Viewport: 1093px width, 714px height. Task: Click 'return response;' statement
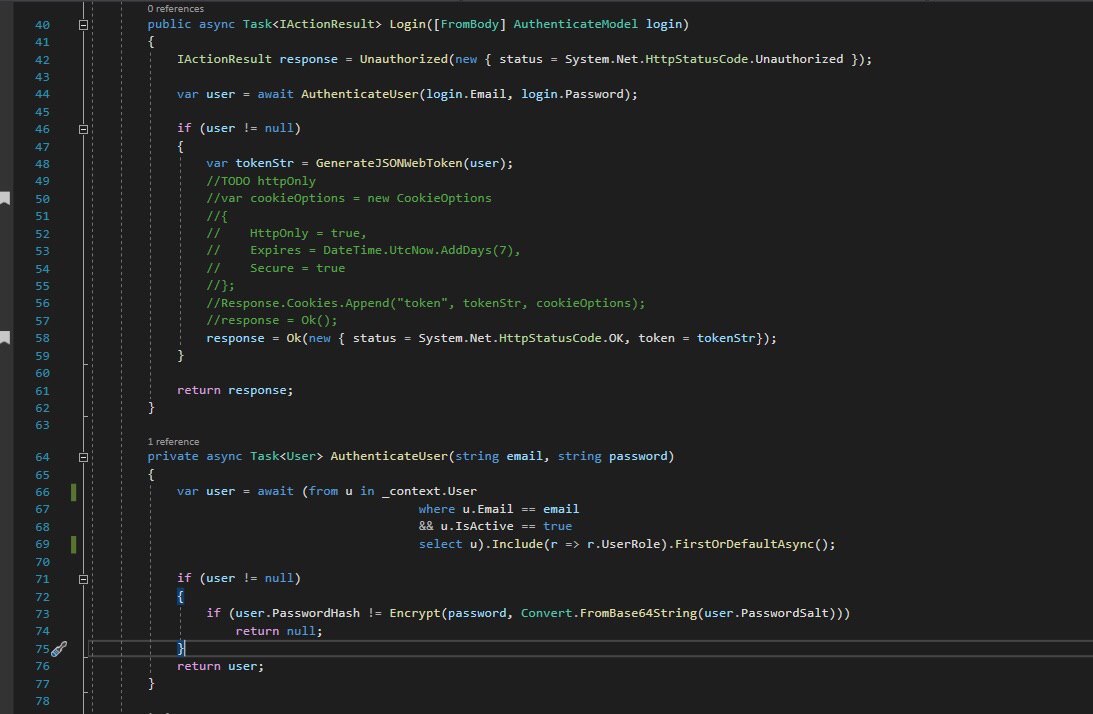coord(235,390)
